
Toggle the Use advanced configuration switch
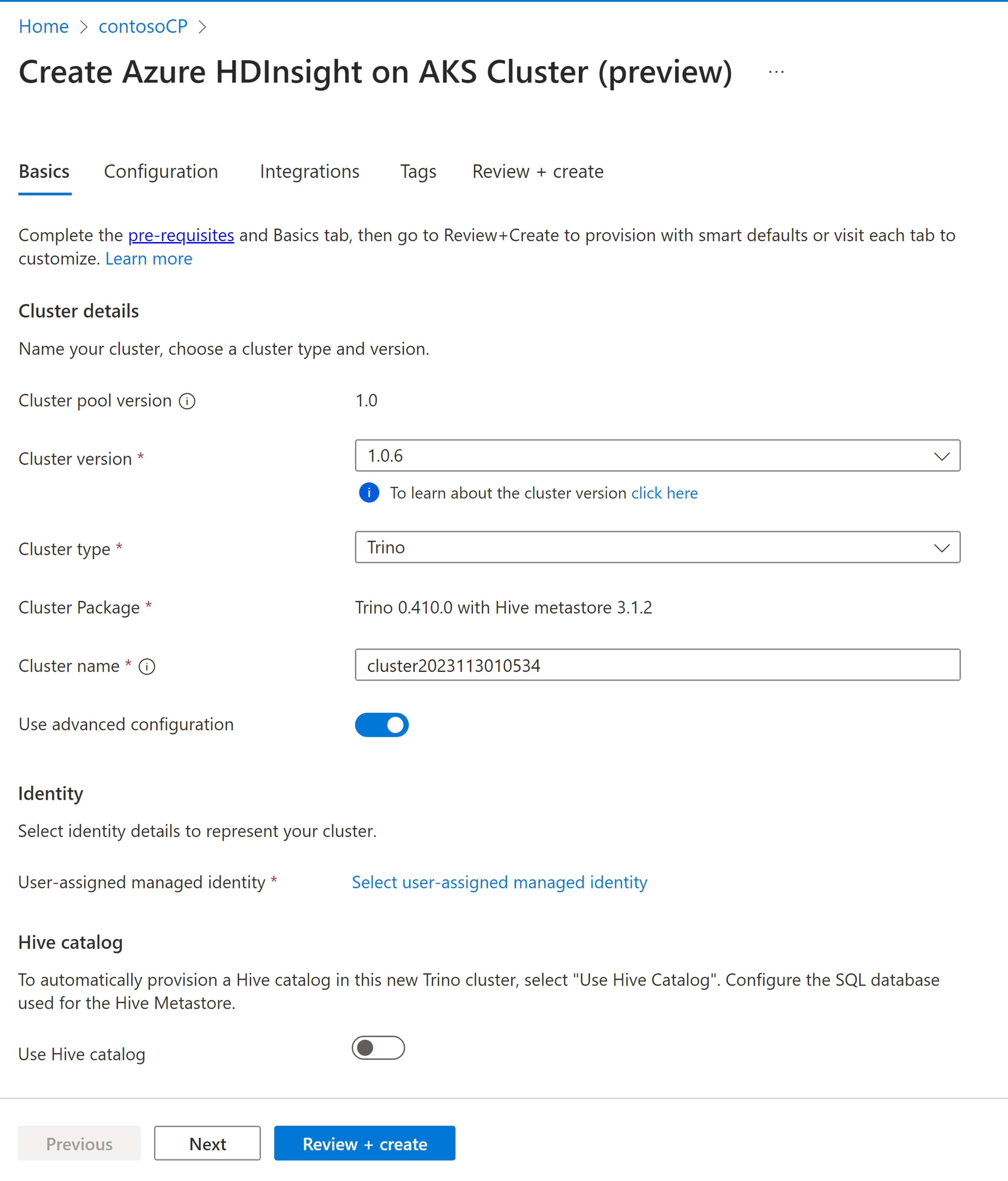tap(381, 725)
